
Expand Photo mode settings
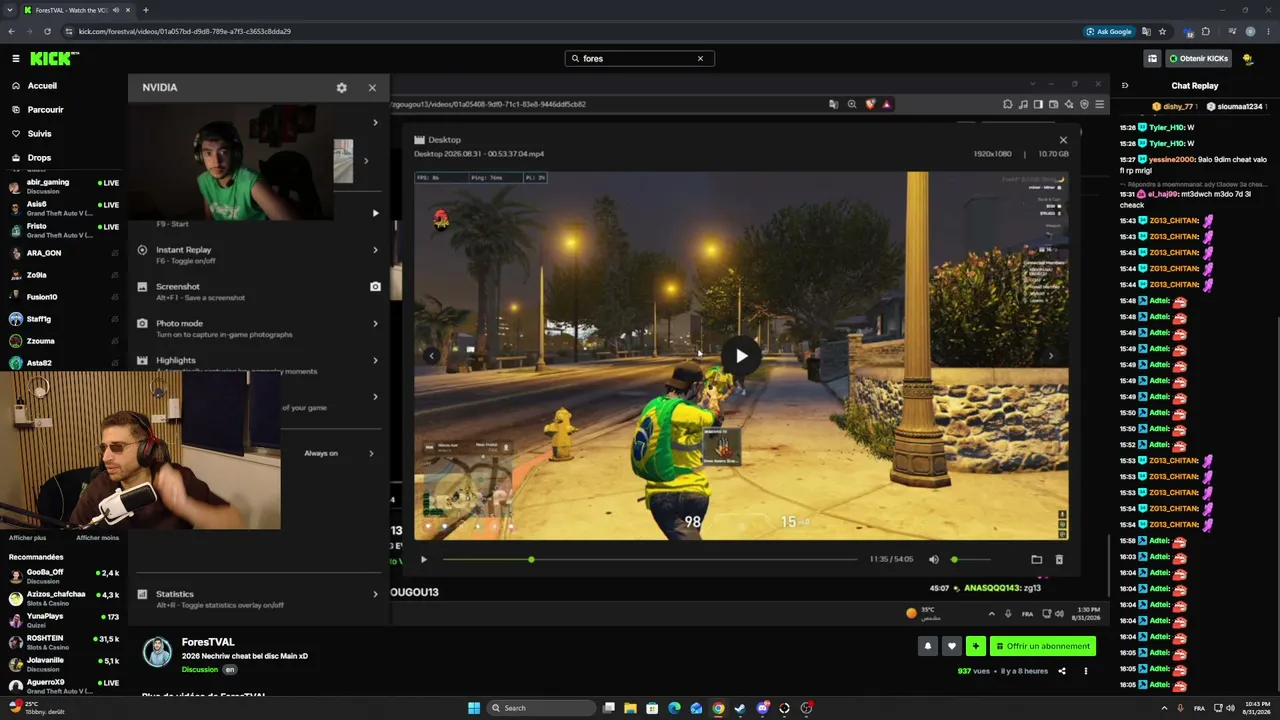click(x=375, y=324)
